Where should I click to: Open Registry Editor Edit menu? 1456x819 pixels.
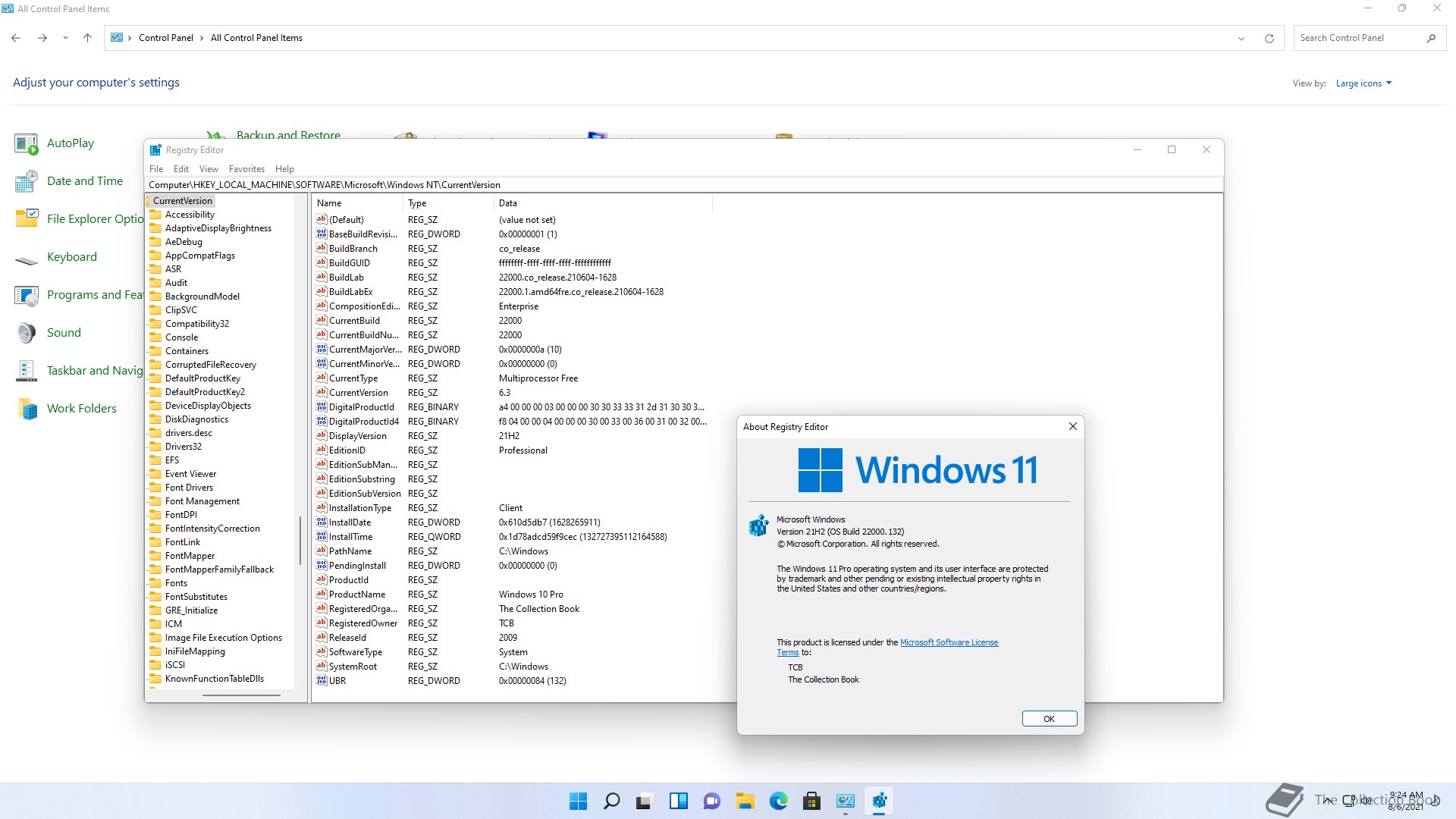pyautogui.click(x=181, y=169)
